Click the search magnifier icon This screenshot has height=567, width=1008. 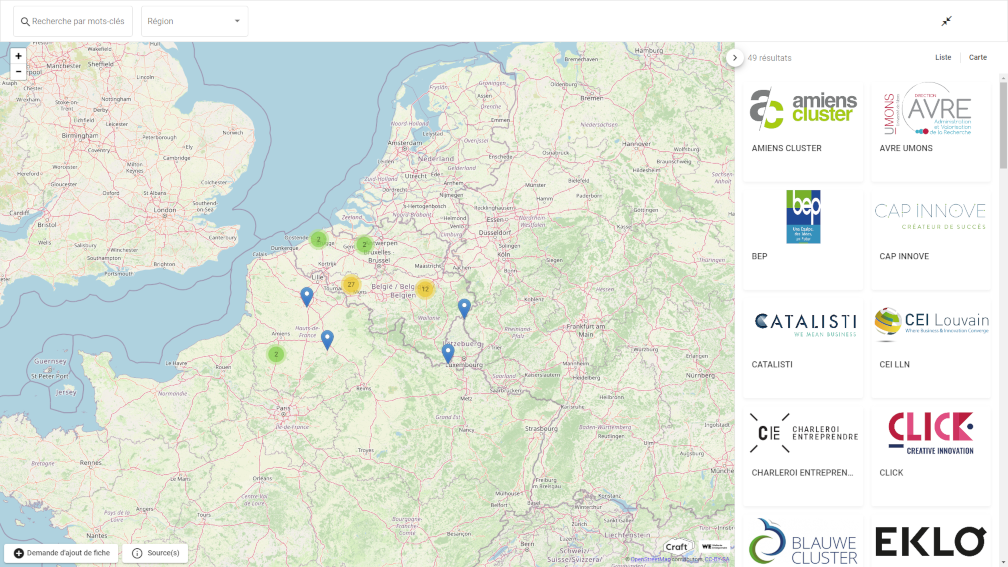coord(25,22)
